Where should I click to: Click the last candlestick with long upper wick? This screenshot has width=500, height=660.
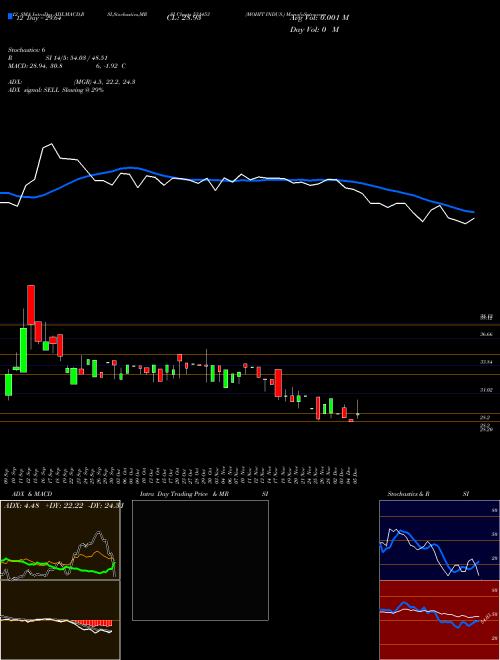pos(358,409)
